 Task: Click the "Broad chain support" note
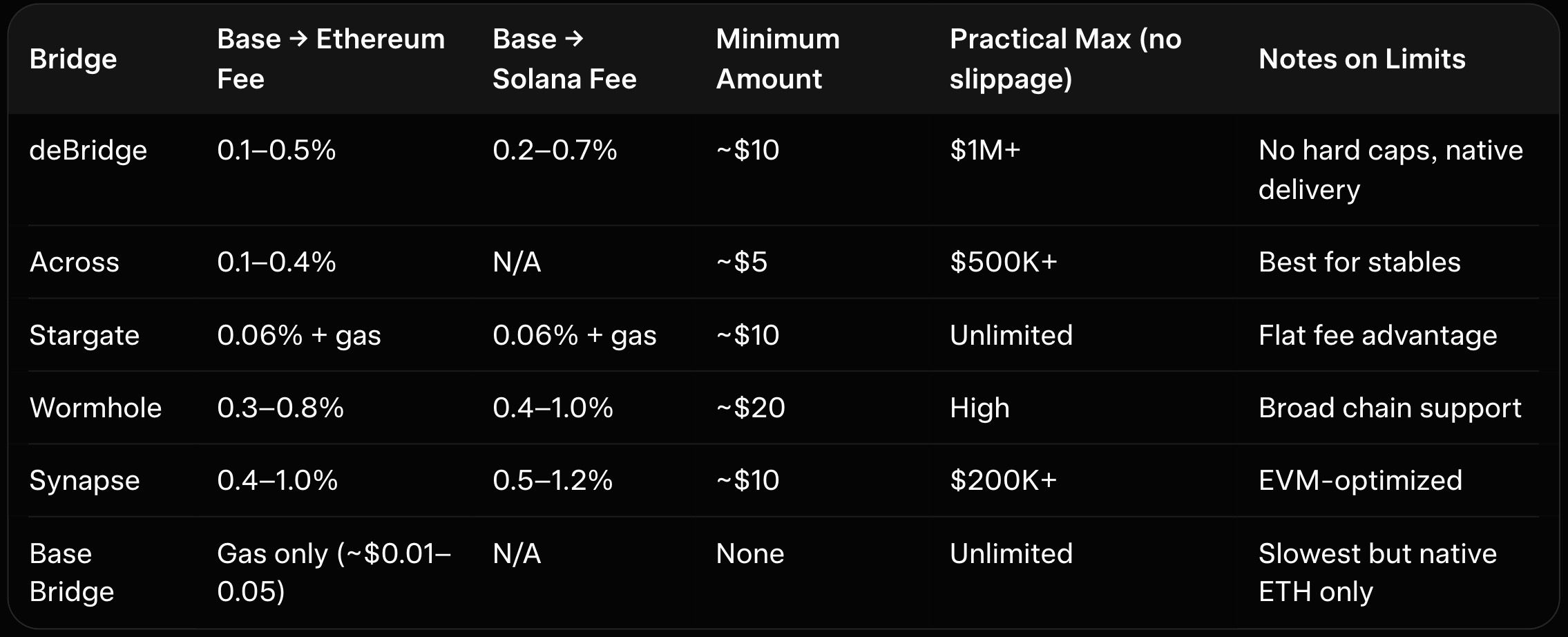[x=1389, y=408]
